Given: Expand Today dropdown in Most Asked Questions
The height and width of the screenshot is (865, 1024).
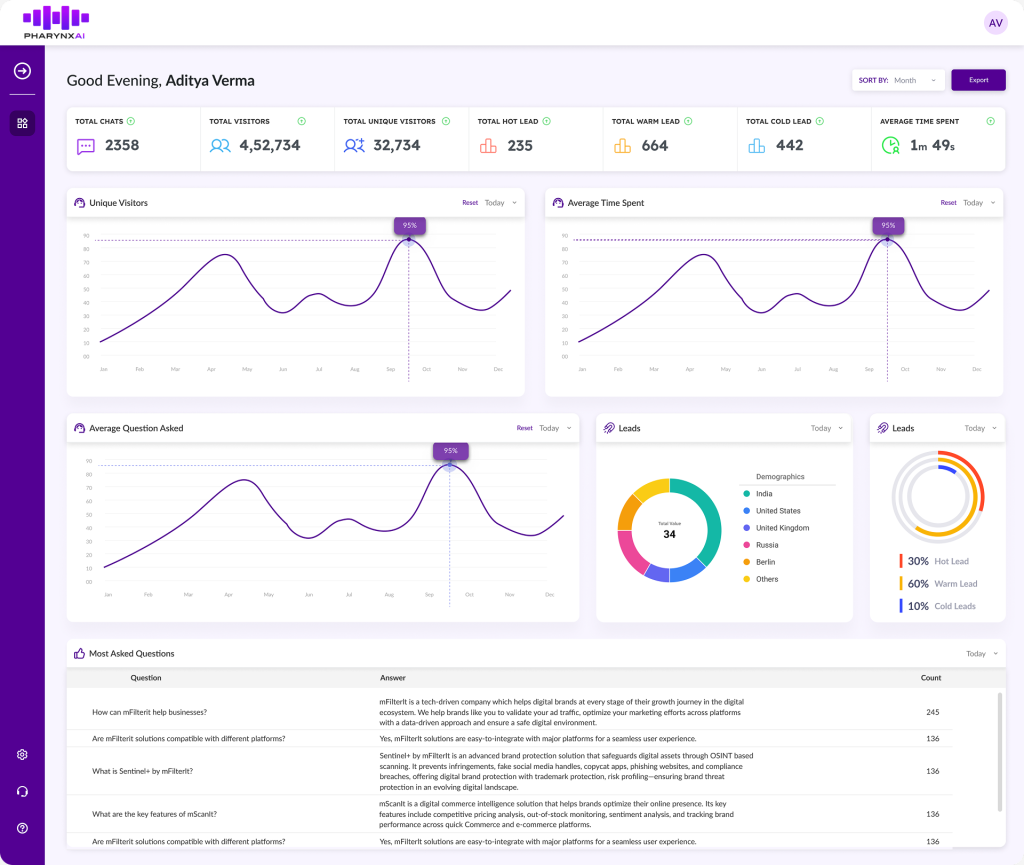Looking at the screenshot, I should [x=981, y=654].
